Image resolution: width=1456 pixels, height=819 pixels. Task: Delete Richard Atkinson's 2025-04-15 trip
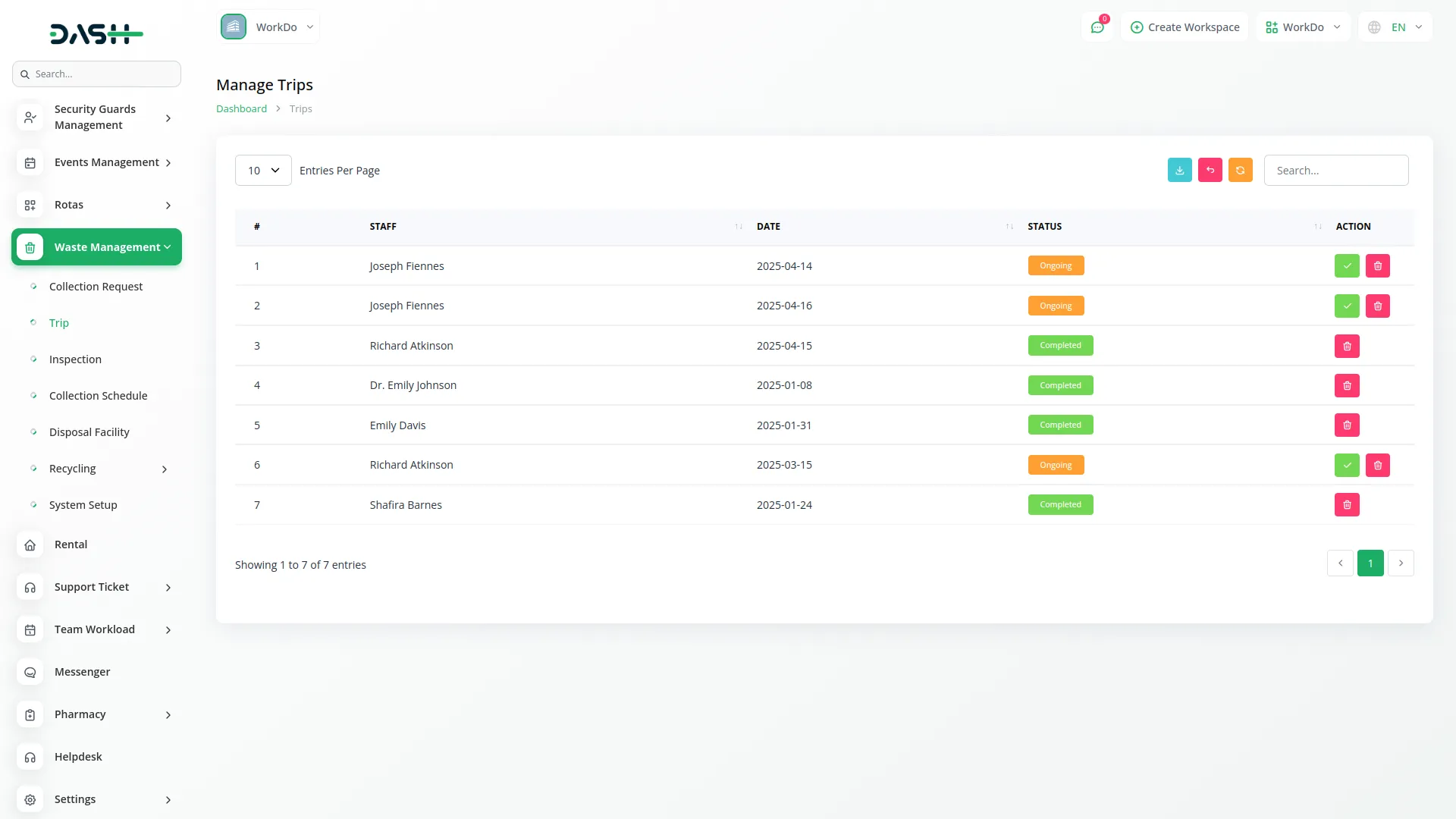click(1347, 346)
